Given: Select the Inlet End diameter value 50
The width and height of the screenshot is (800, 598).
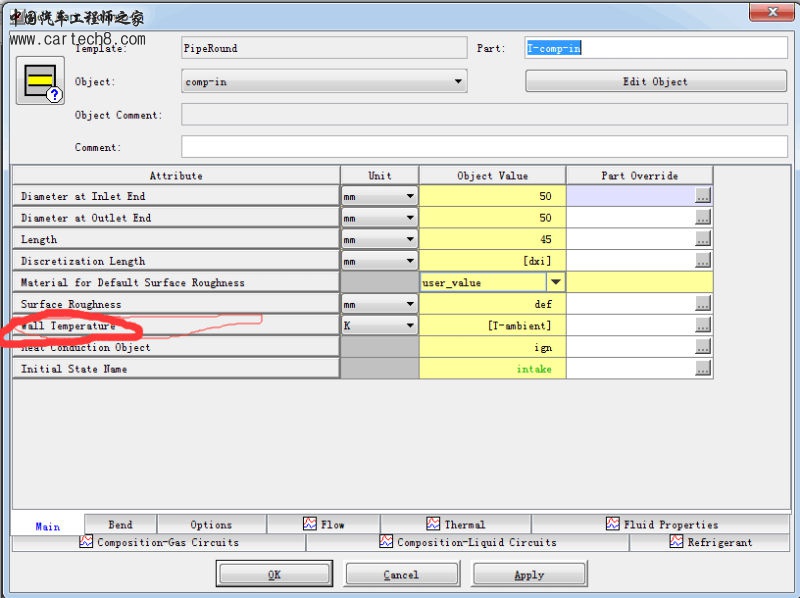Looking at the screenshot, I should pyautogui.click(x=492, y=196).
